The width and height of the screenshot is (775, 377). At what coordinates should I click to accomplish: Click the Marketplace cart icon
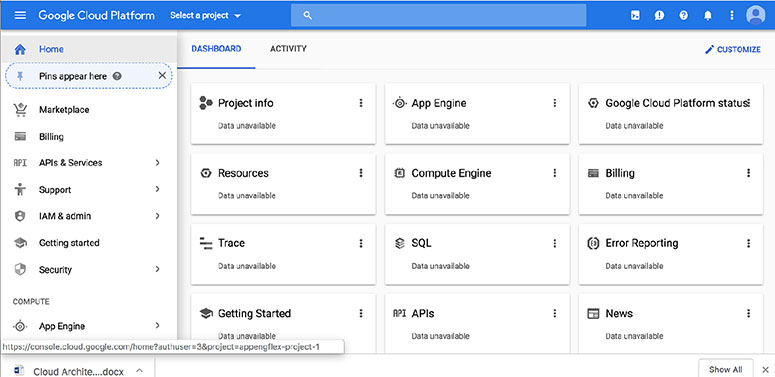[20, 110]
